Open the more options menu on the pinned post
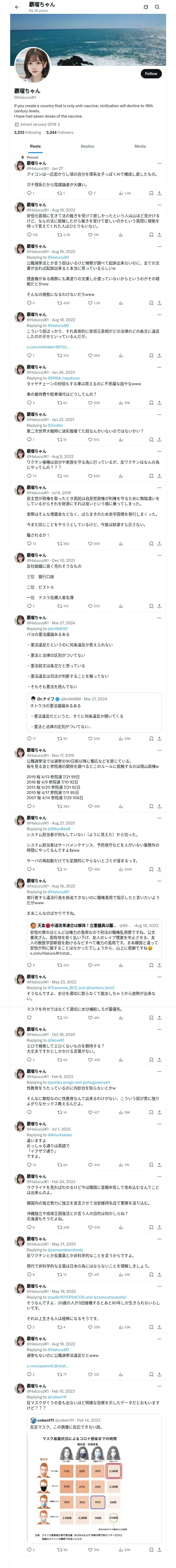 160,163
